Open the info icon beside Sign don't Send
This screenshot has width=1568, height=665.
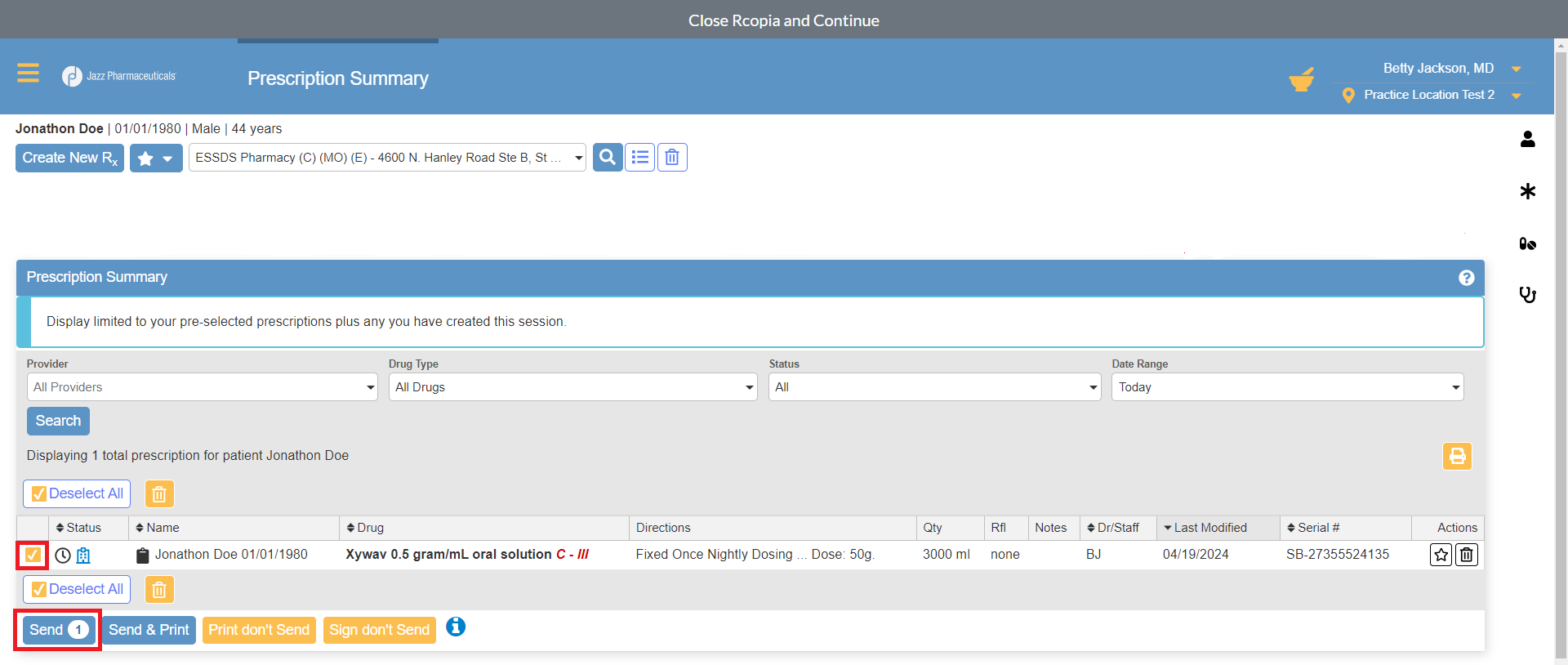click(x=456, y=627)
